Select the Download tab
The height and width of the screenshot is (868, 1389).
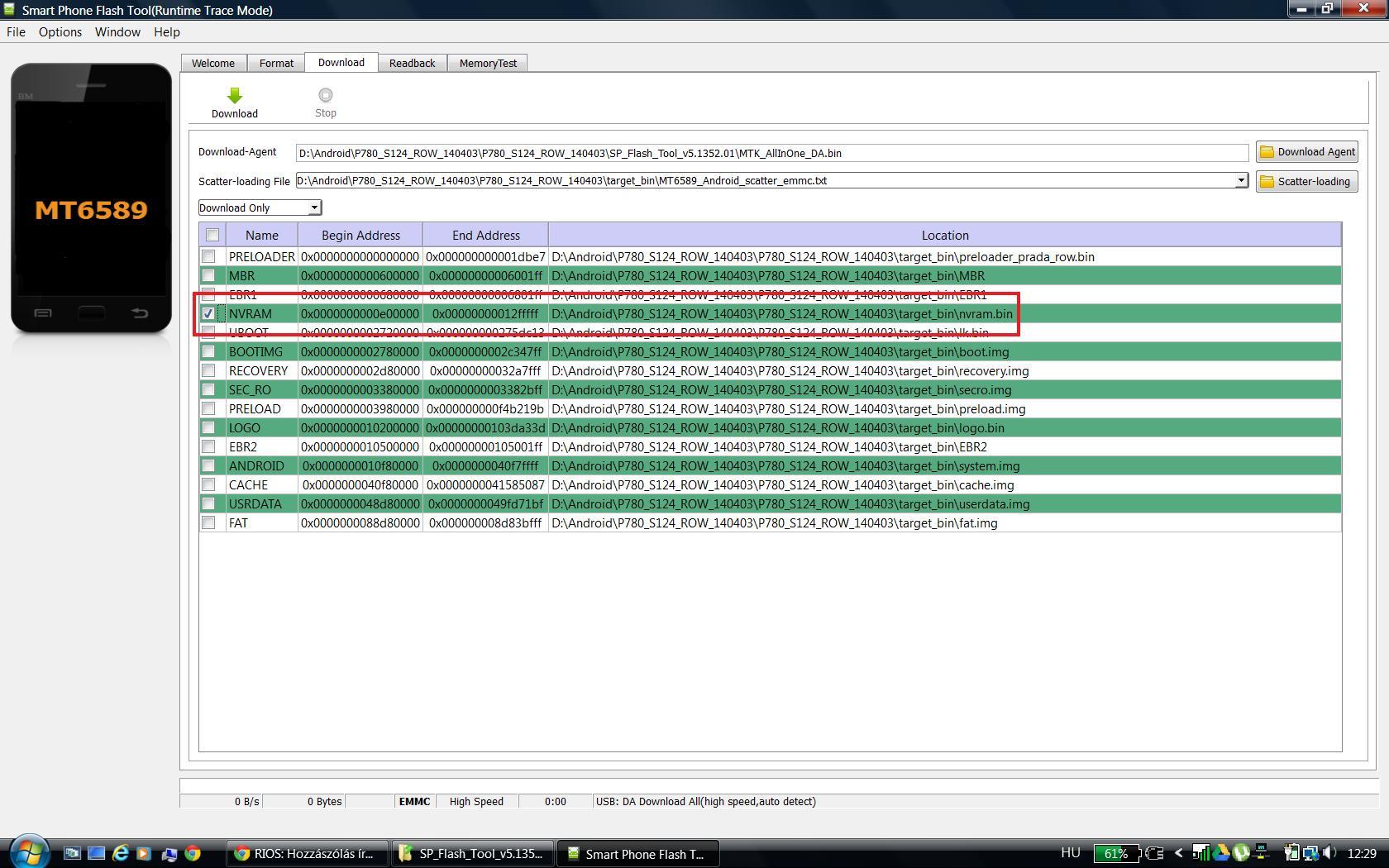(341, 62)
